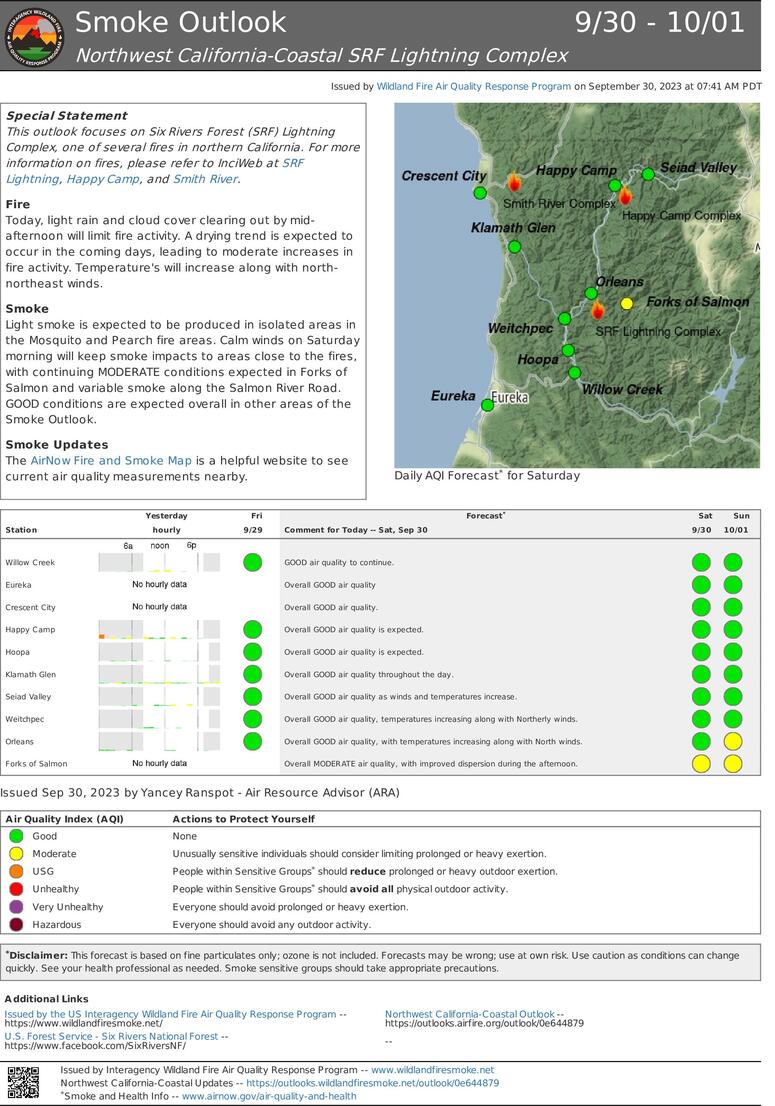Image resolution: width=775 pixels, height=1106 pixels.
Task: Click Willow Creek's hourly data chart
Action: [x=159, y=562]
